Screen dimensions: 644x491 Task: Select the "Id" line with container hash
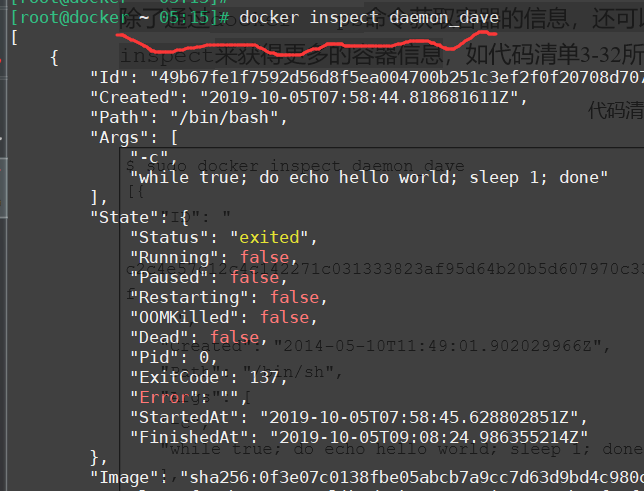[367, 77]
